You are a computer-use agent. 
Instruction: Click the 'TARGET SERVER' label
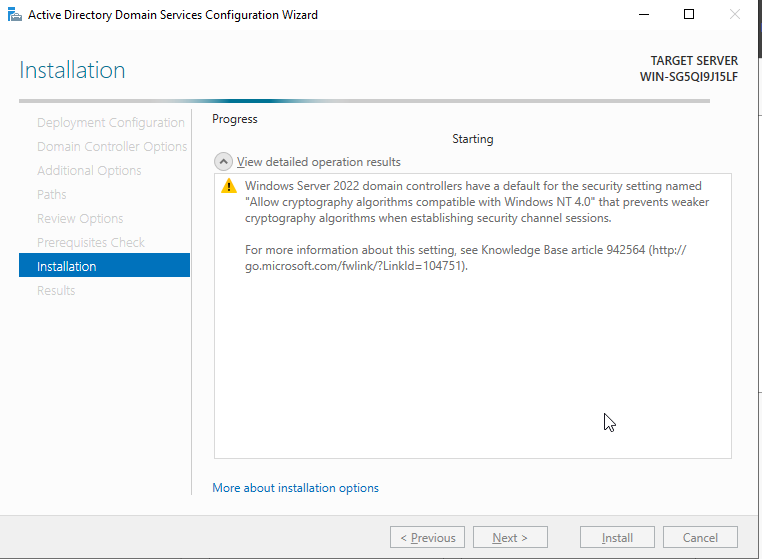coord(694,61)
